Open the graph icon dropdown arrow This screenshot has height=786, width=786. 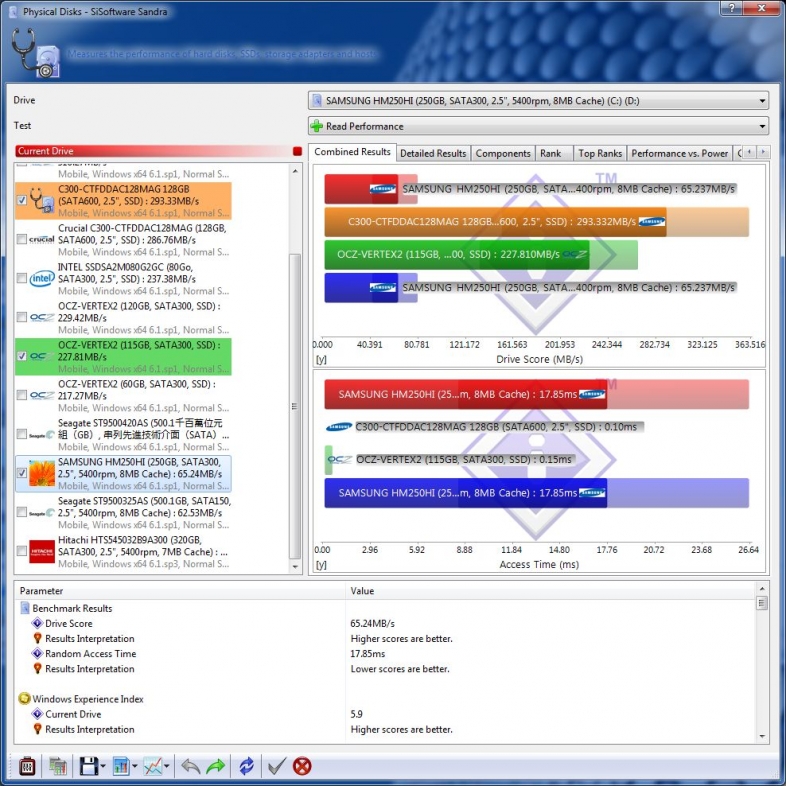166,766
